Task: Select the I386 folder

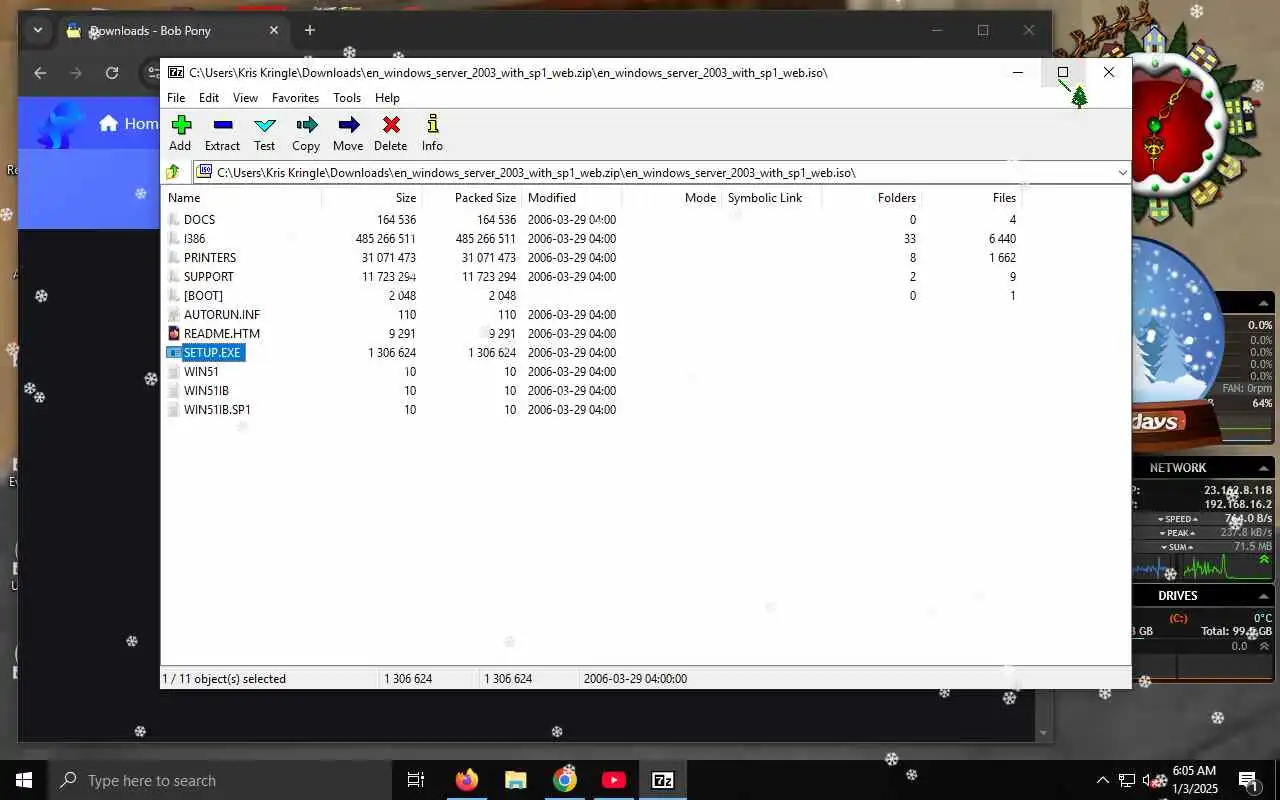Action: (194, 239)
